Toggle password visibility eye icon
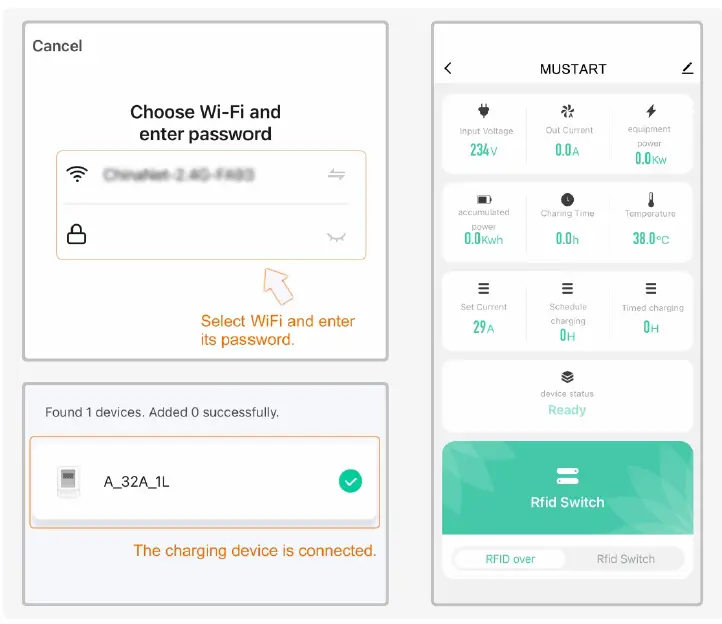This screenshot has width=722, height=624. tap(337, 236)
